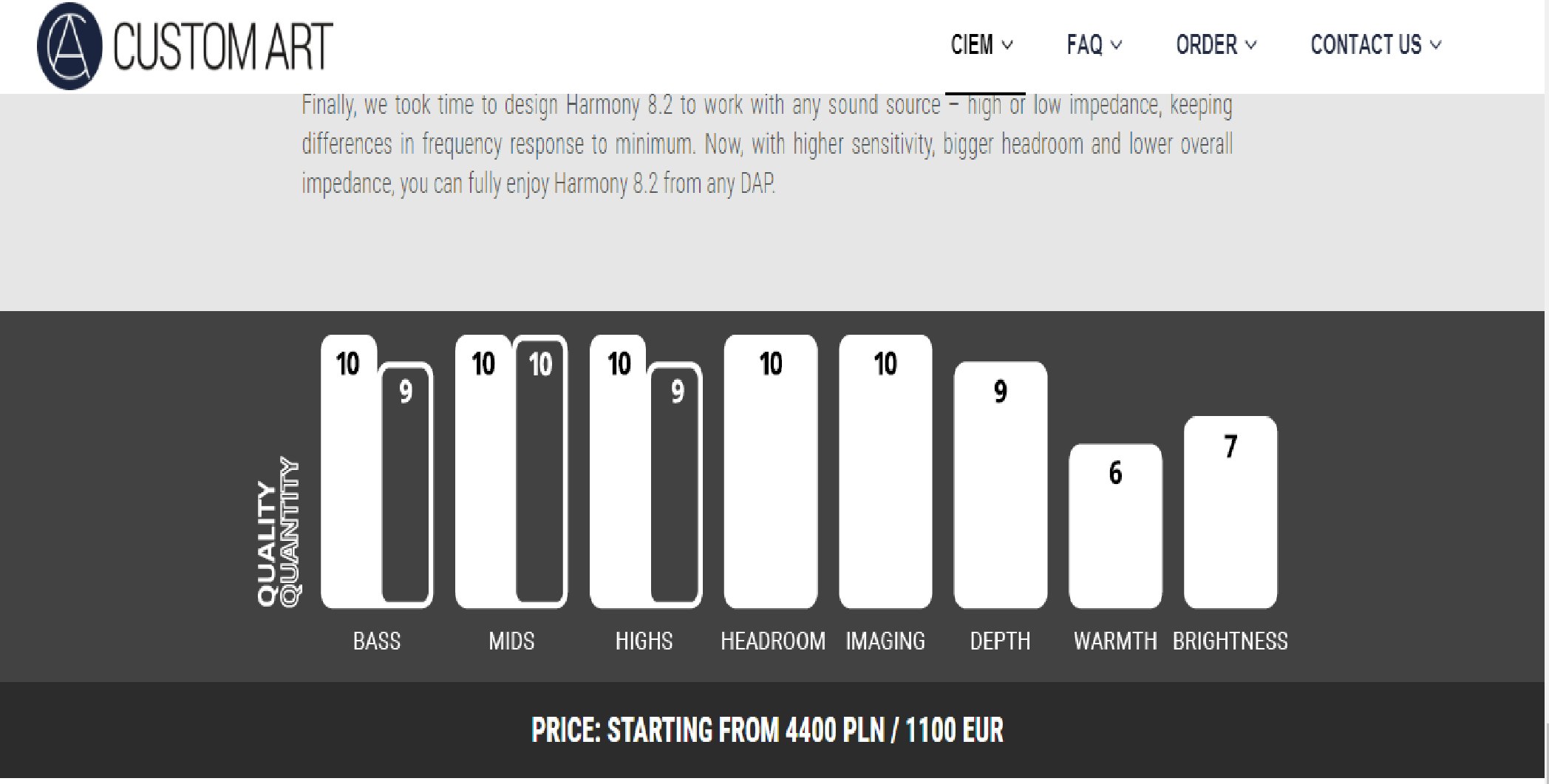
Task: Expand the CONTACT US dropdown chevron
Action: coord(1435,45)
